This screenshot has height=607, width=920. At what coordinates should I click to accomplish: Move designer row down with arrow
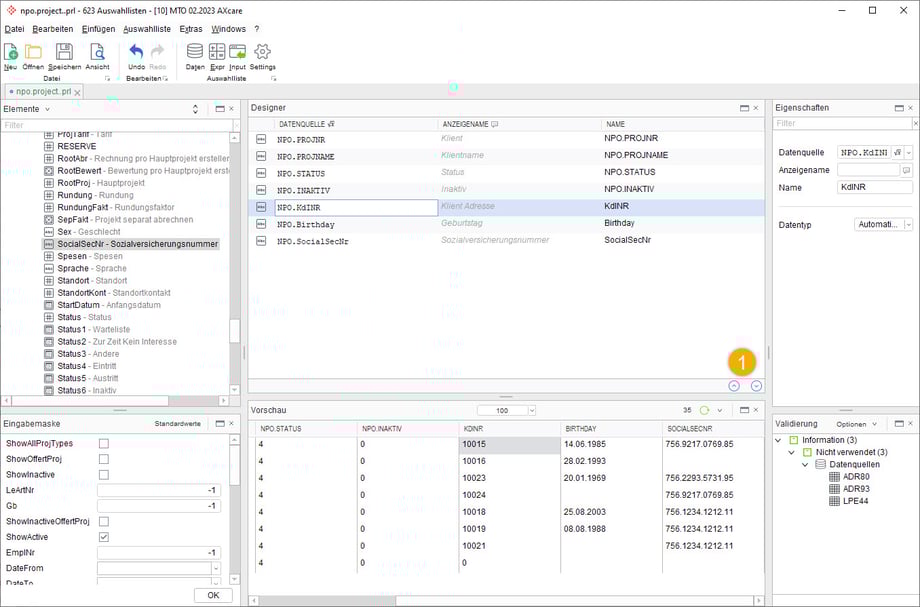click(x=756, y=386)
